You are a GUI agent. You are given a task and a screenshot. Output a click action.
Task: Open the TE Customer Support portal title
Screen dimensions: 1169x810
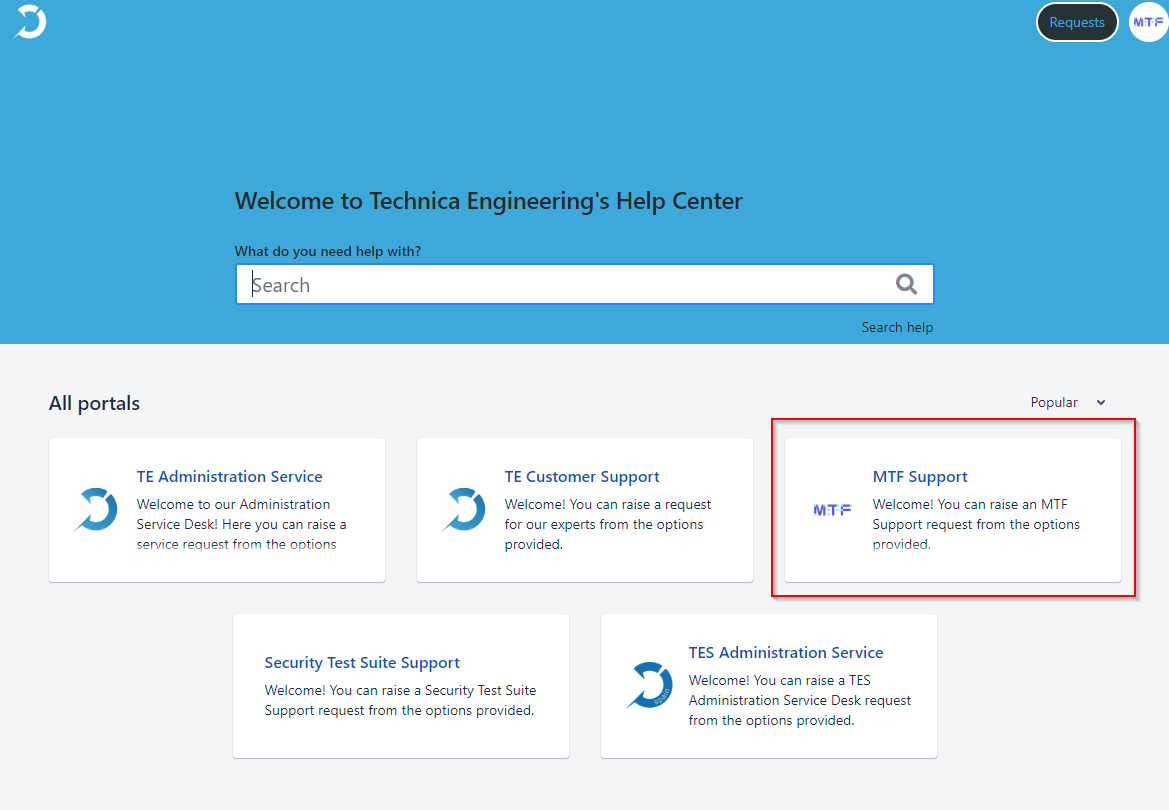click(582, 477)
